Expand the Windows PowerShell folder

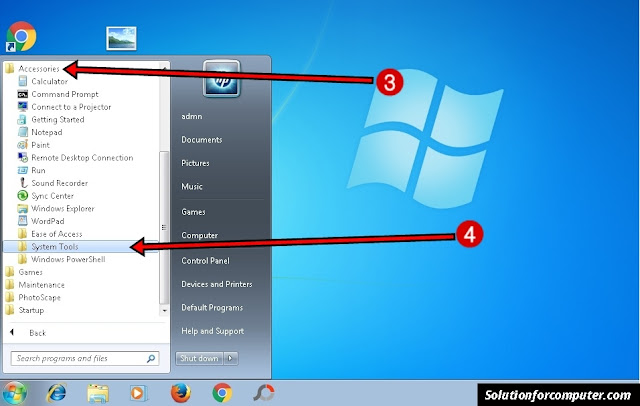tap(61, 259)
